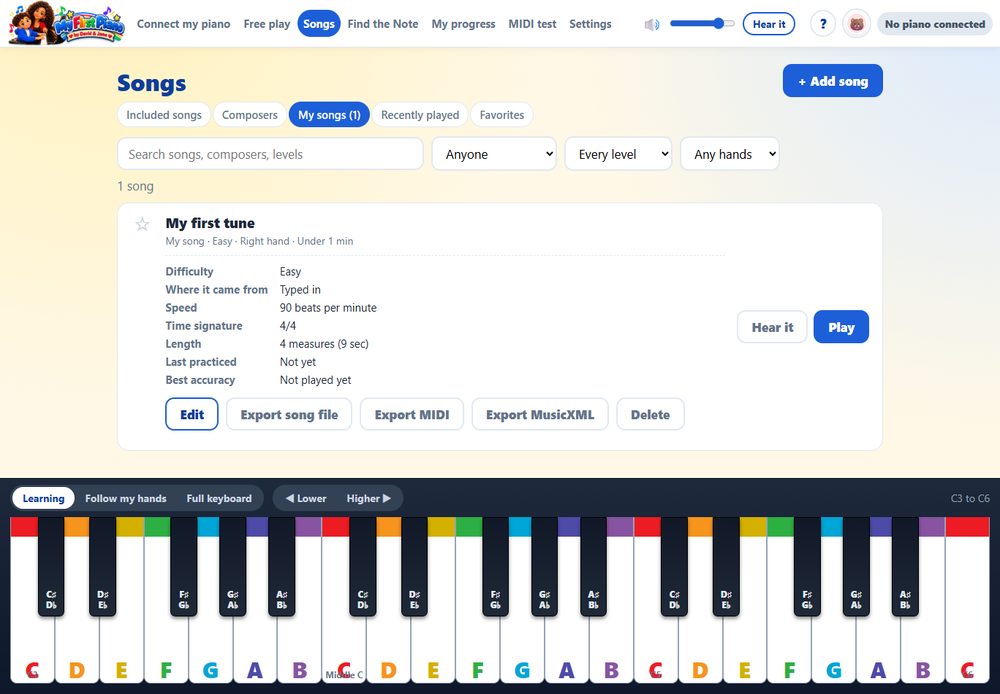Click the '1 song' count text
The width and height of the screenshot is (1000, 694).
coord(135,186)
